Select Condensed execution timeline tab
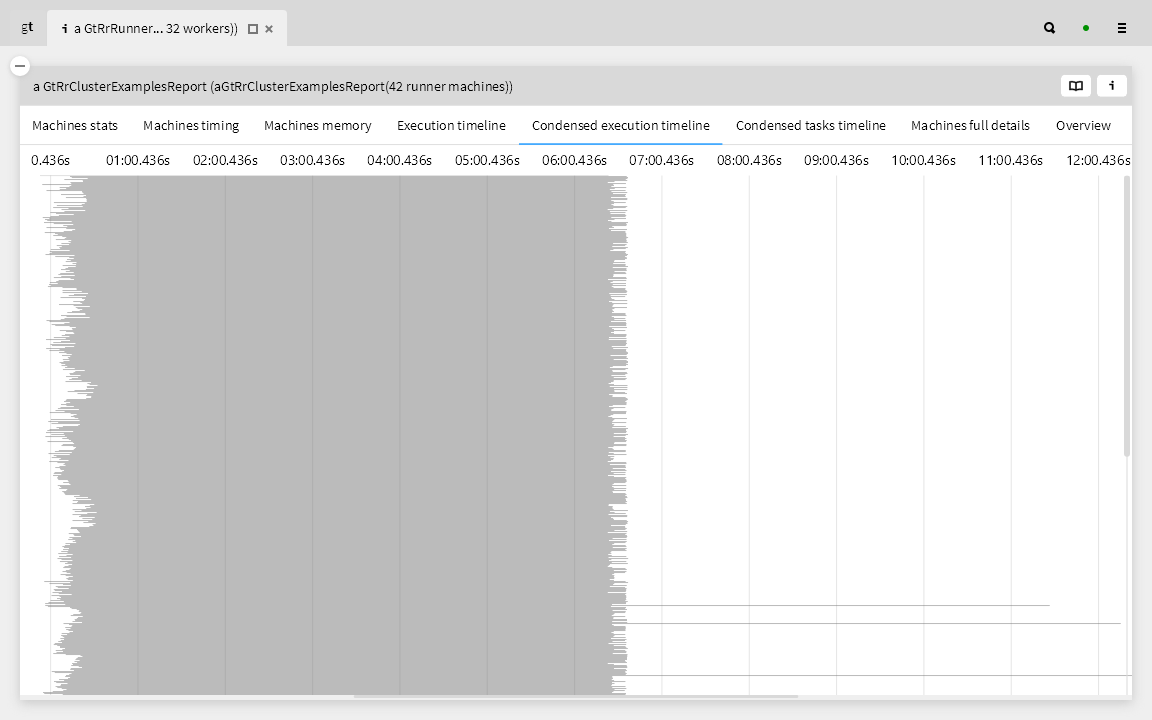The image size is (1152, 720). tap(621, 126)
